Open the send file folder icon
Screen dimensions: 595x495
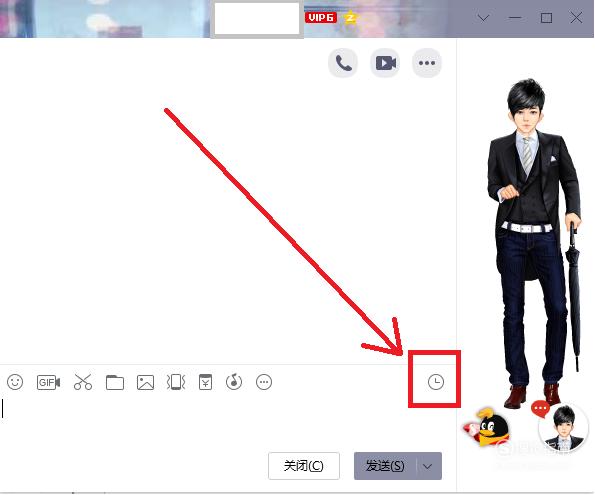pos(115,382)
